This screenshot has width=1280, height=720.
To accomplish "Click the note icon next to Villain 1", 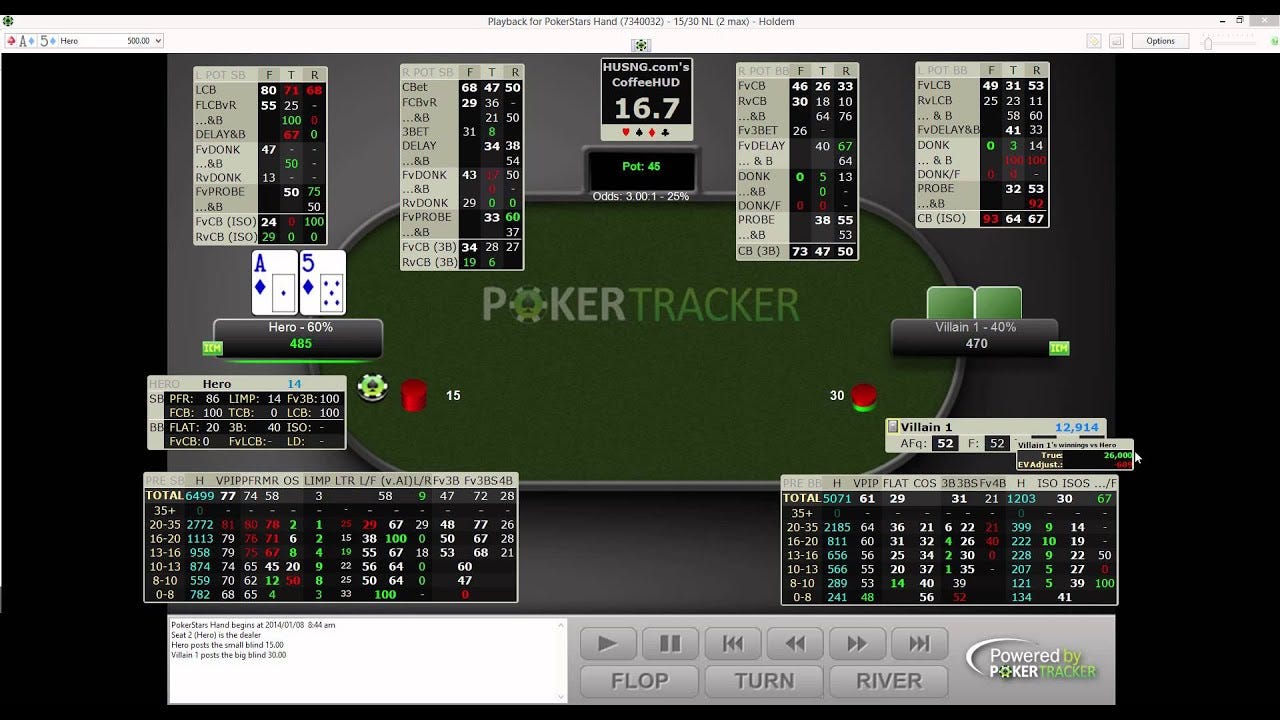I will (x=893, y=427).
